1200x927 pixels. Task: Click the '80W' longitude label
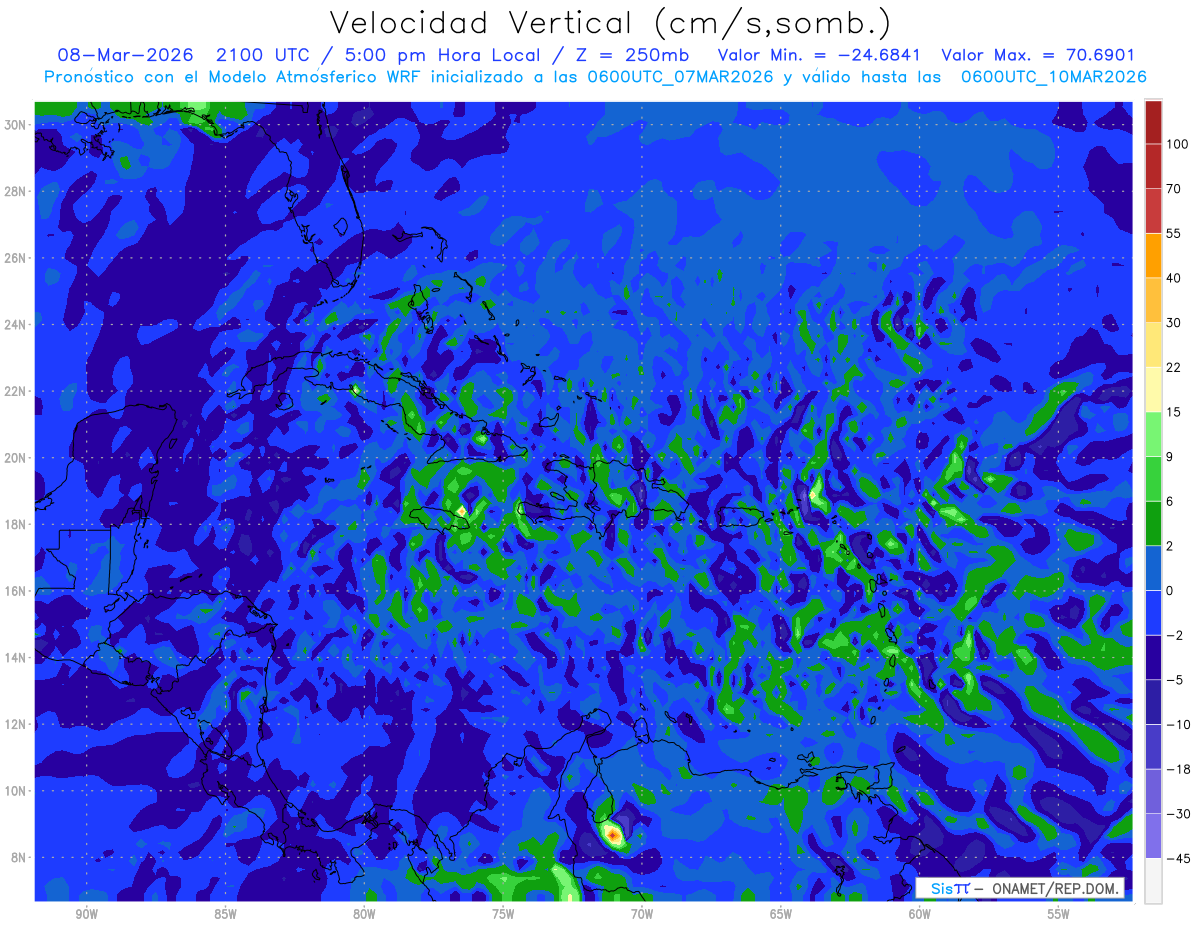(364, 915)
